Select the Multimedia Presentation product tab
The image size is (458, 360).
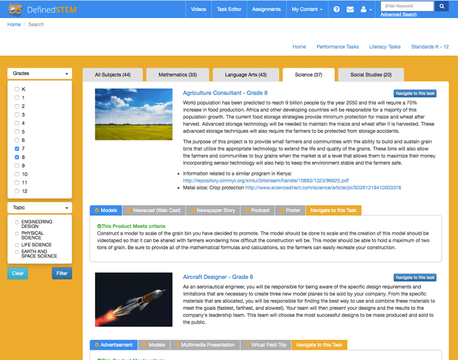[x=205, y=345]
